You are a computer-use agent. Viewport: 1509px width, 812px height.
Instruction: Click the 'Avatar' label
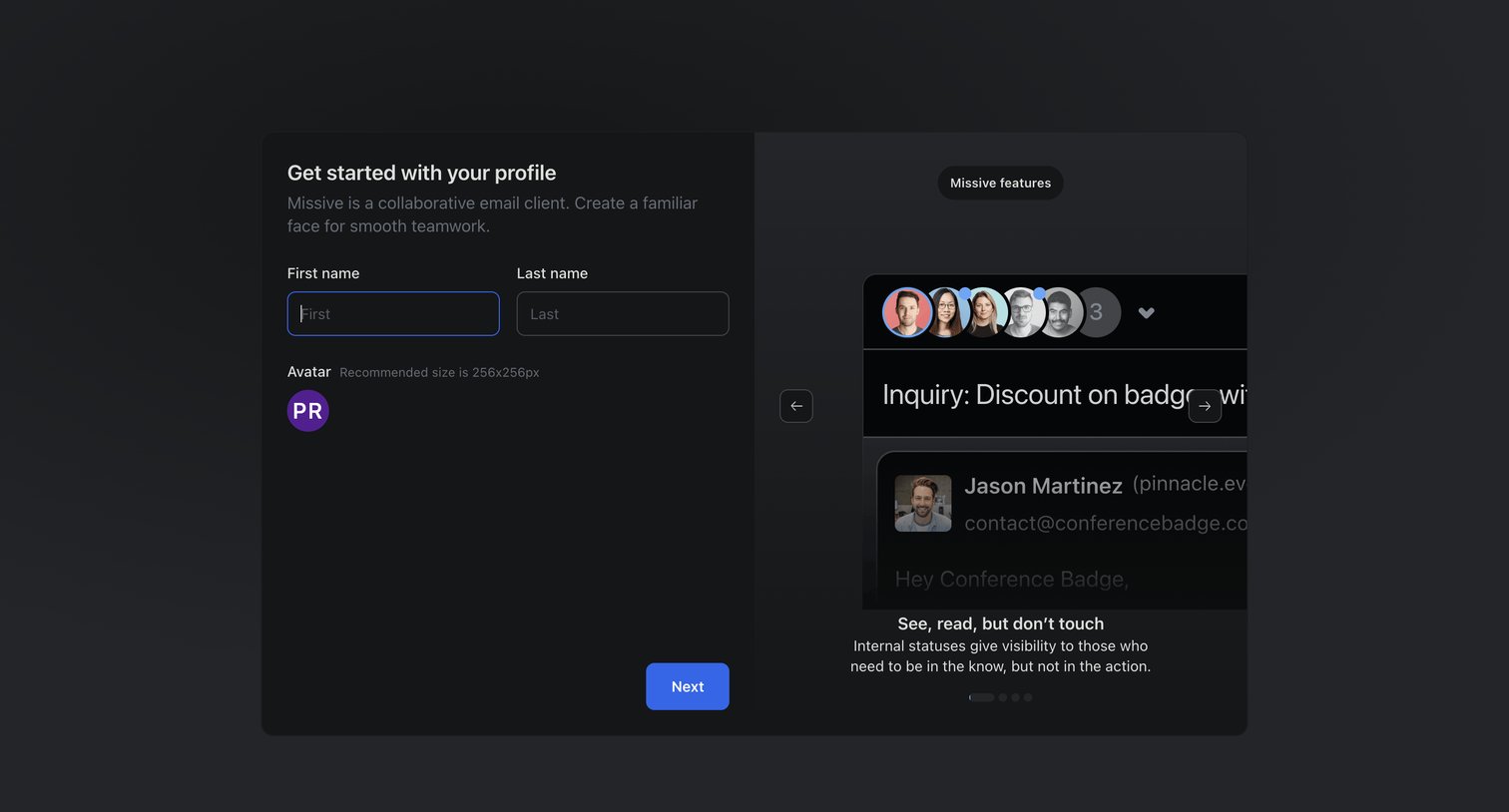(309, 372)
